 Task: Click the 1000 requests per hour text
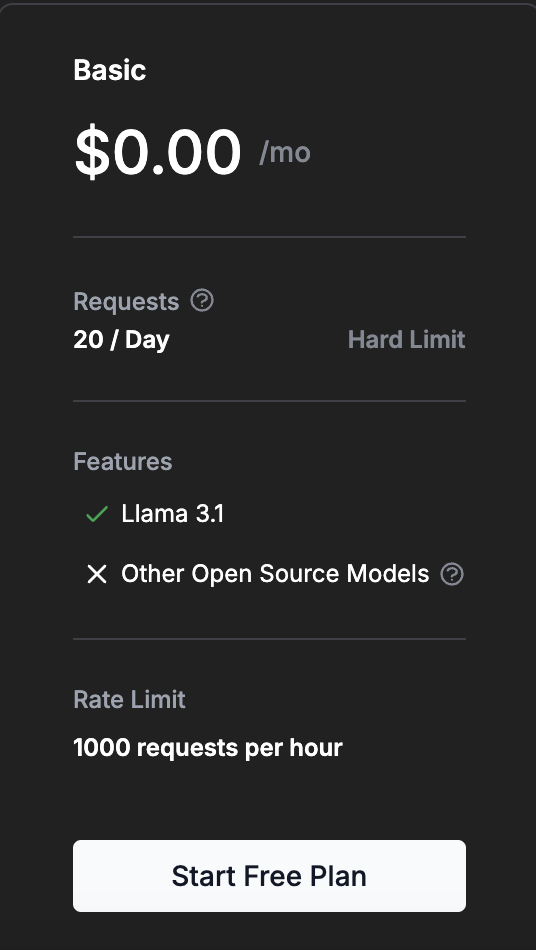[x=208, y=748]
